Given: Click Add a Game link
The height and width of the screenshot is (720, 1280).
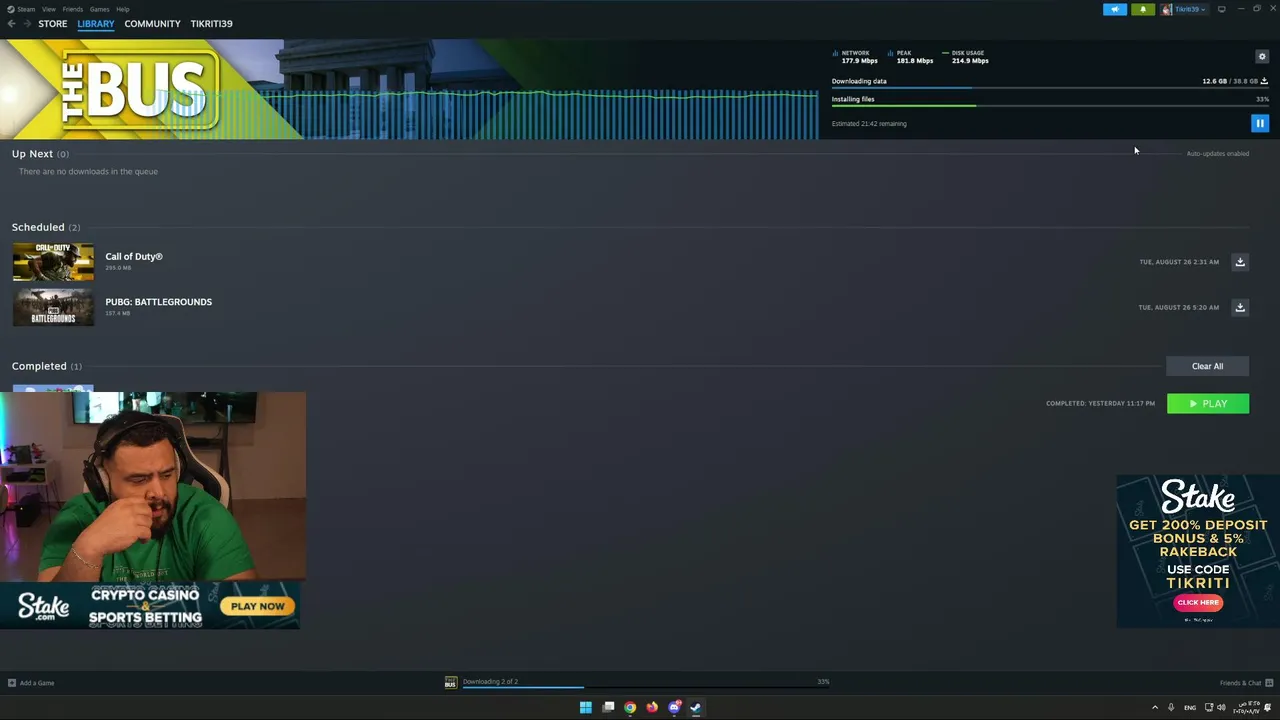Looking at the screenshot, I should coord(30,683).
